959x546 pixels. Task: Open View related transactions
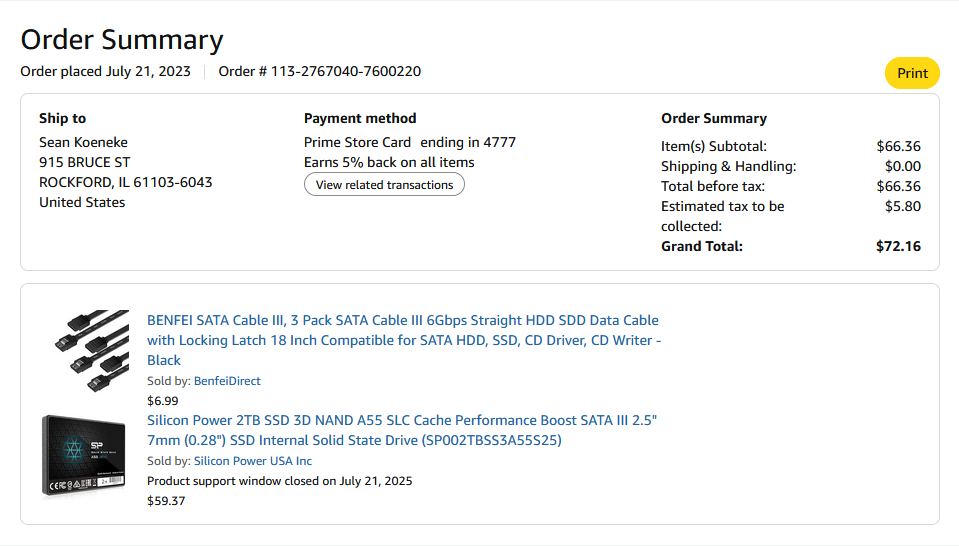click(x=384, y=185)
